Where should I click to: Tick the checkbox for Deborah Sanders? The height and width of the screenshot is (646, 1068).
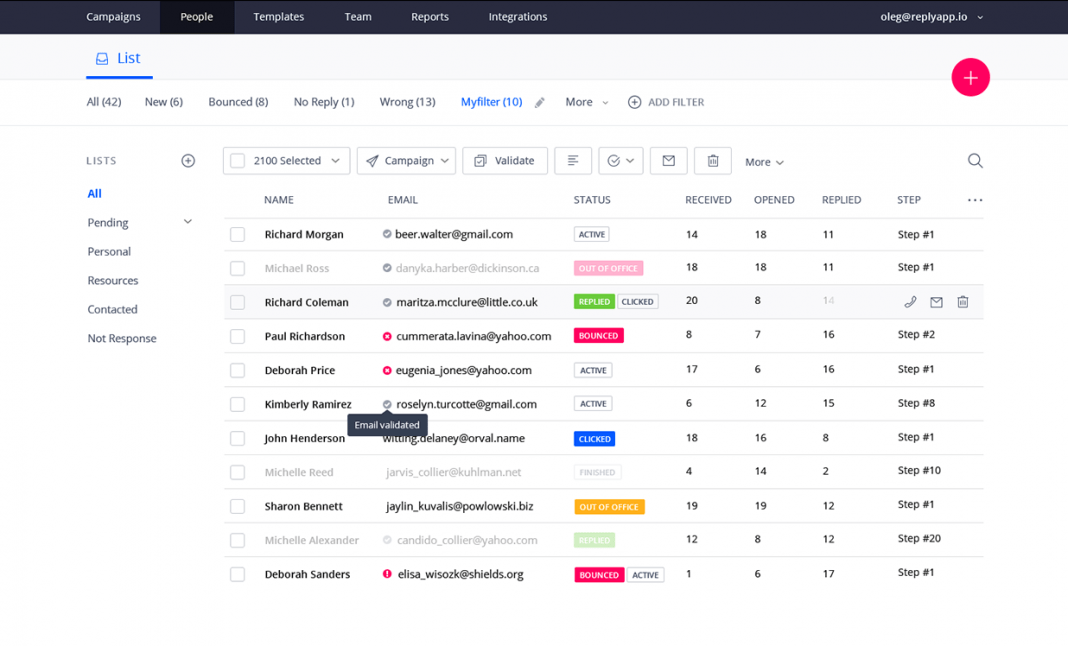[237, 574]
